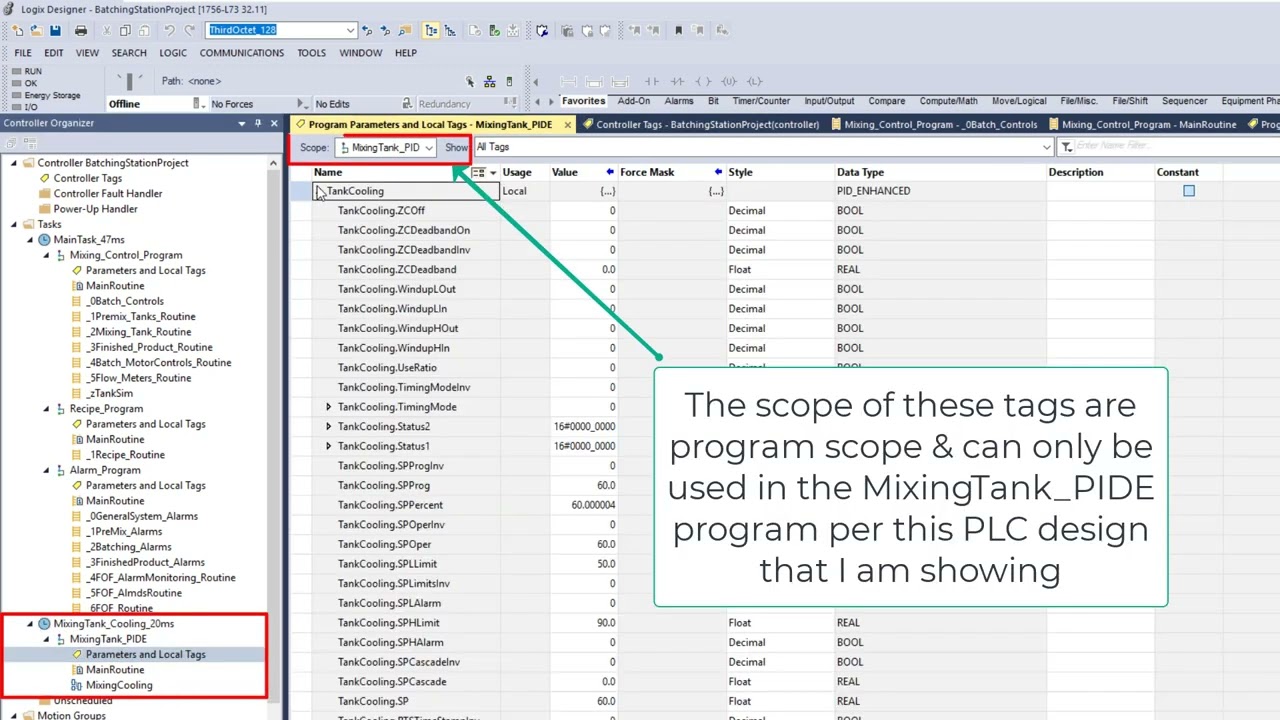This screenshot has height=720, width=1280.
Task: Toggle the highlighted Controller Organizer toolbar icon
Action: tap(429, 30)
